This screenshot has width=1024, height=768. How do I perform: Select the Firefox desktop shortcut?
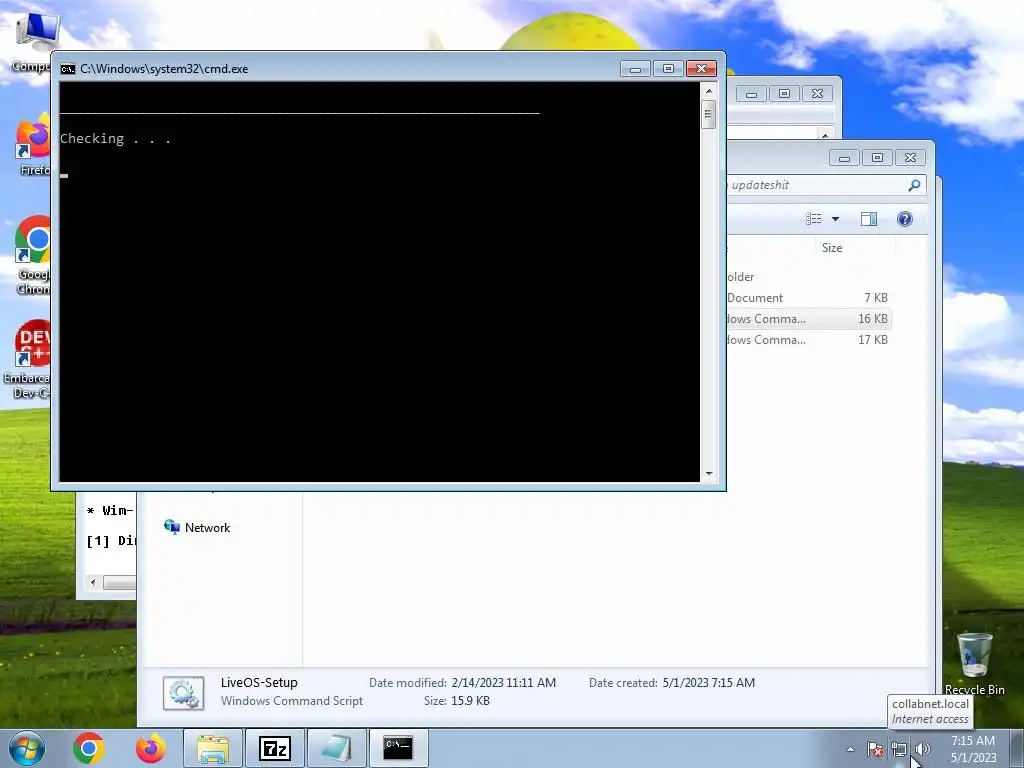click(34, 145)
